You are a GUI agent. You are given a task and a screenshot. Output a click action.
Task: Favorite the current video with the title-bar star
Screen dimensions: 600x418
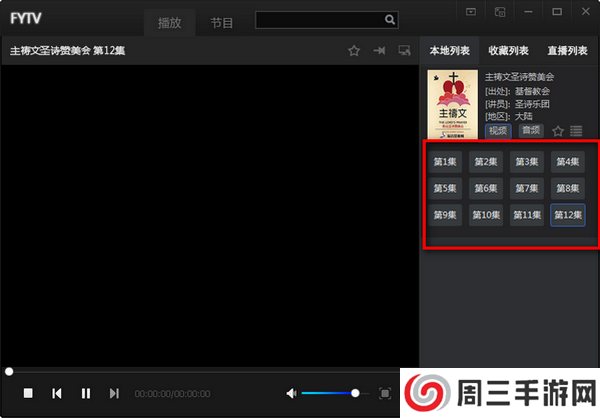(354, 51)
